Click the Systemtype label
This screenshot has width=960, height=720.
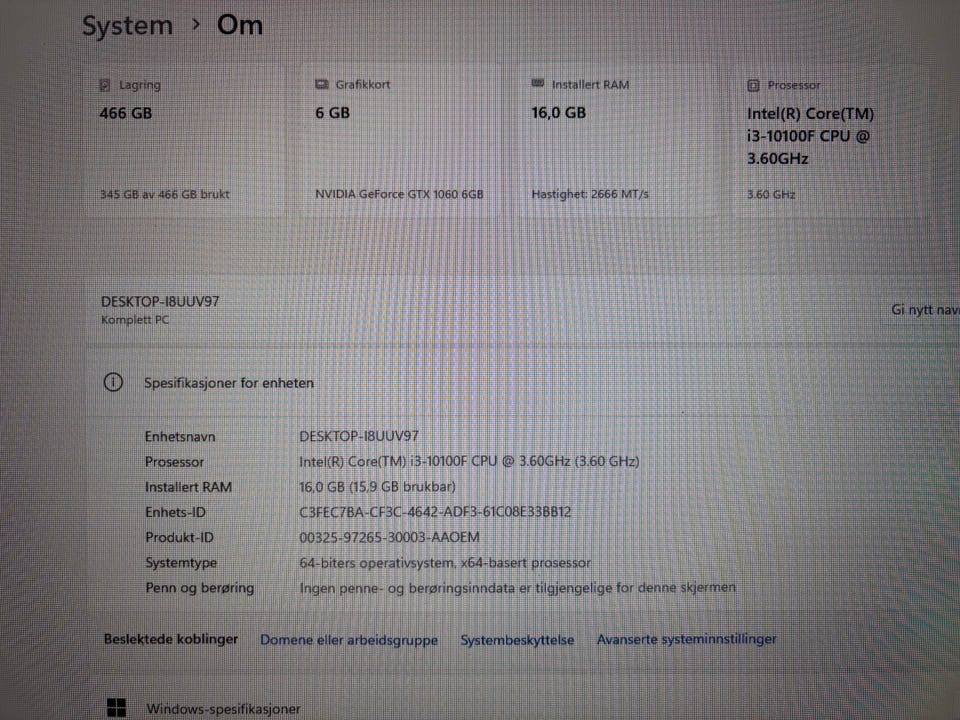tap(181, 563)
